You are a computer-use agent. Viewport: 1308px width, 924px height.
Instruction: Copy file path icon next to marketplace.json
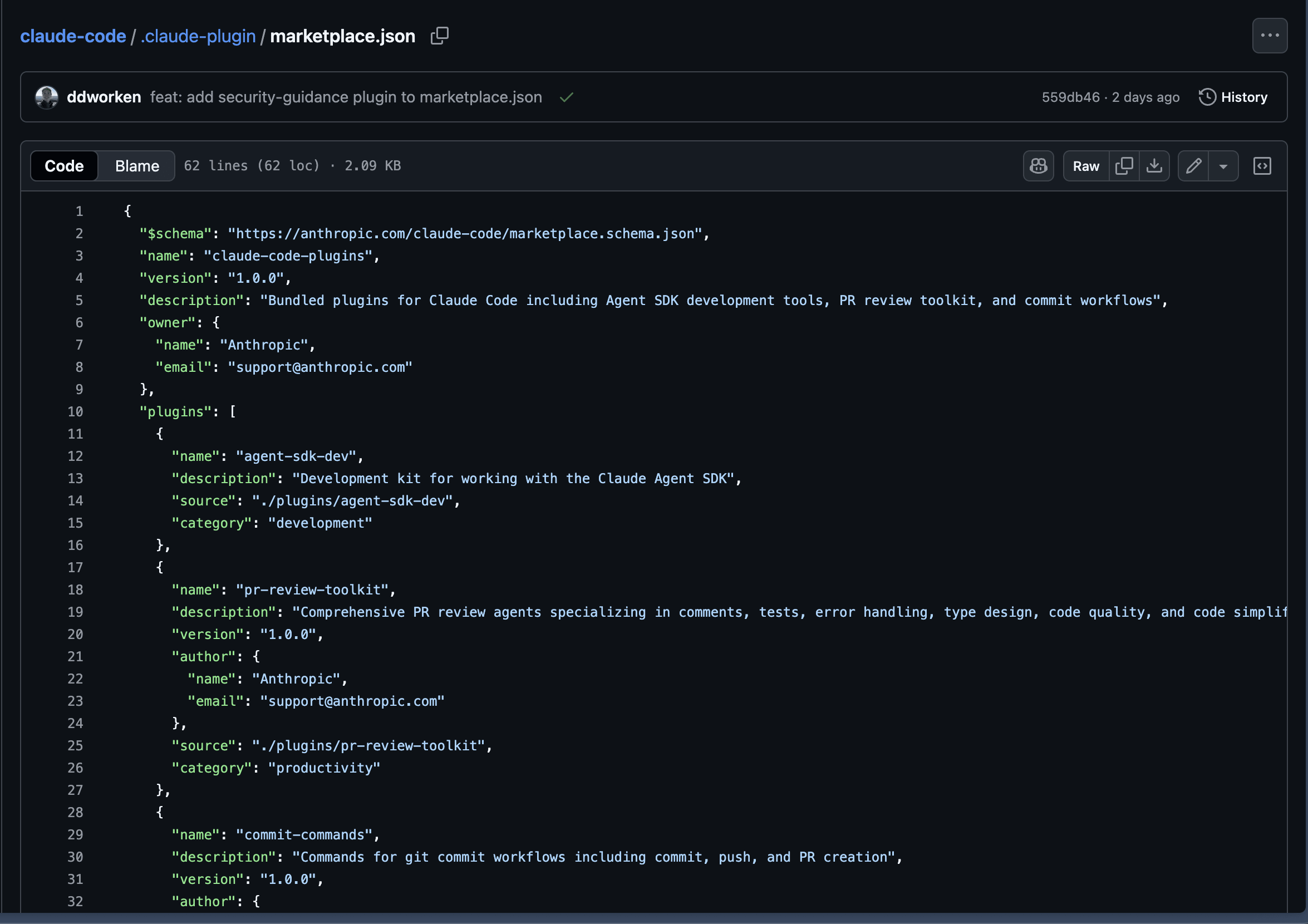click(439, 36)
